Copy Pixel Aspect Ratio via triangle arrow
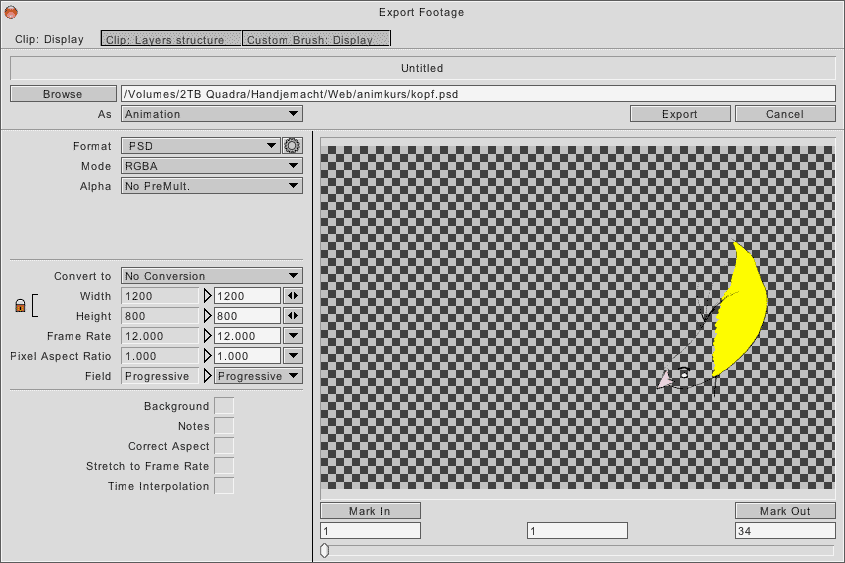 pos(207,356)
